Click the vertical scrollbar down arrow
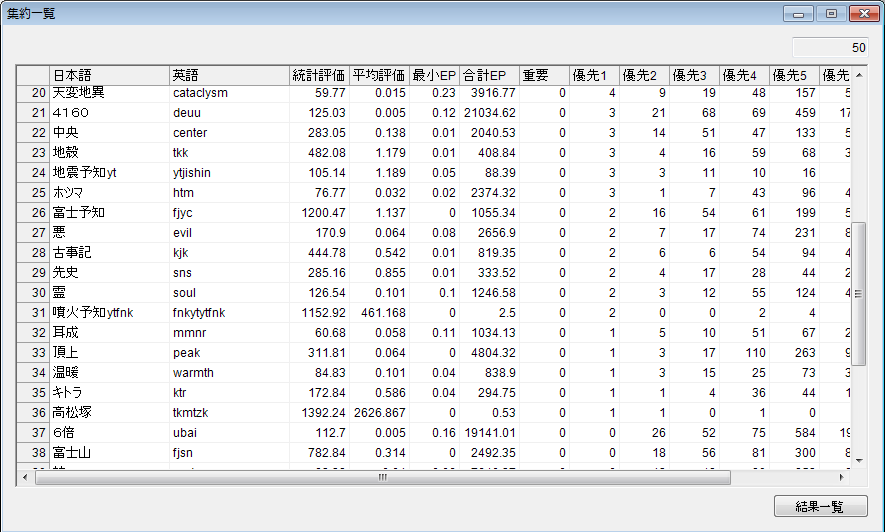The image size is (885, 532). (859, 459)
